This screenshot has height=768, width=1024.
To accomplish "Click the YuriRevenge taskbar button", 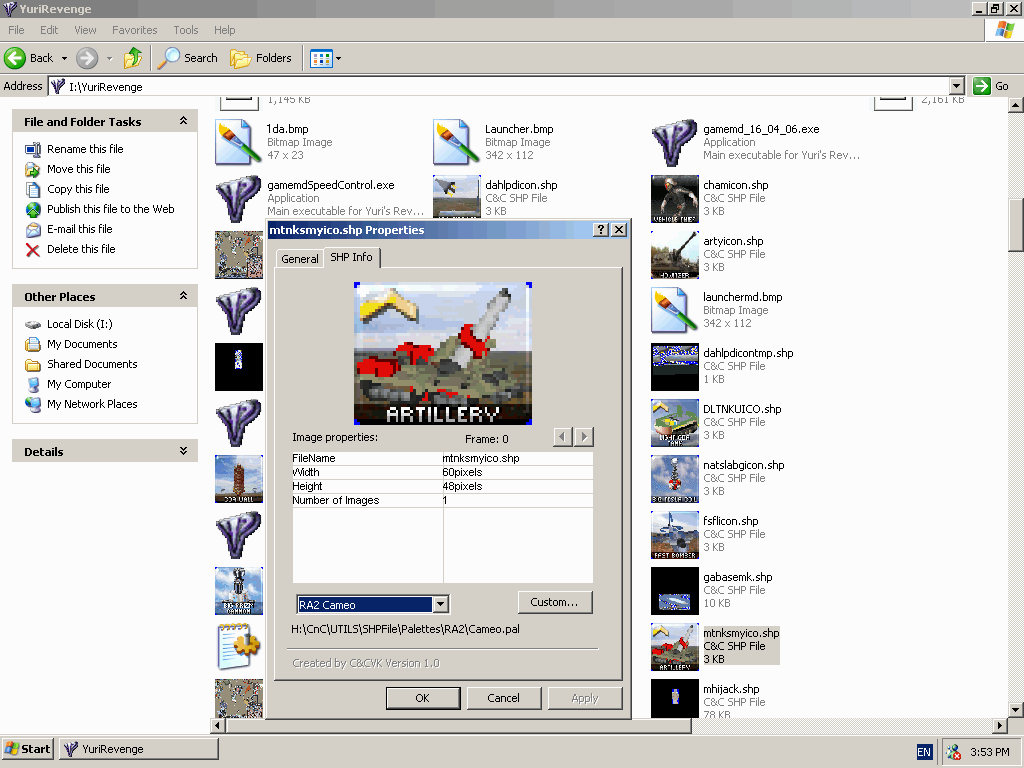I will (x=138, y=749).
